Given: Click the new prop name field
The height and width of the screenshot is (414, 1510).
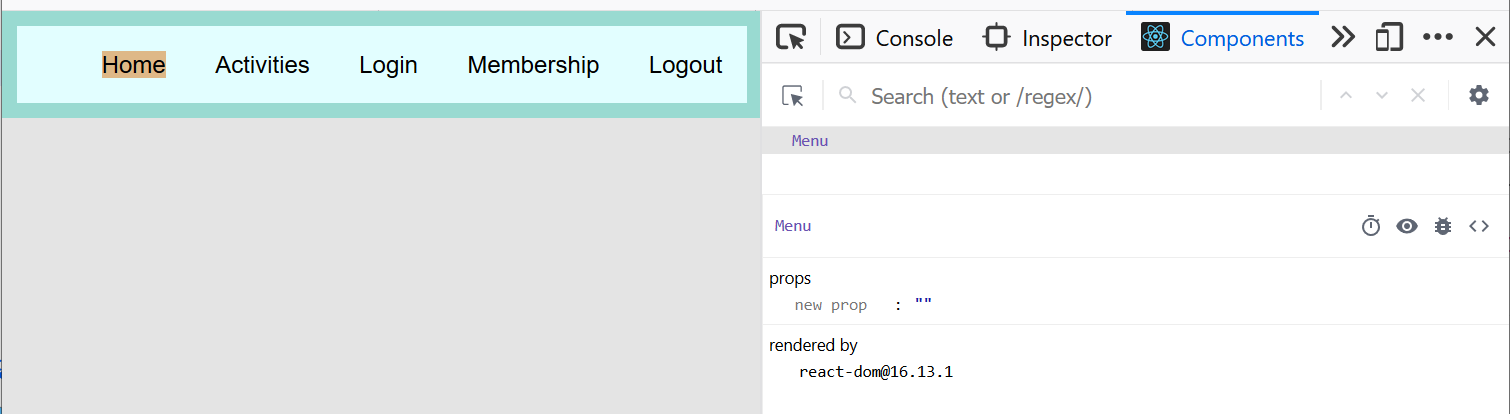Looking at the screenshot, I should click(x=831, y=305).
